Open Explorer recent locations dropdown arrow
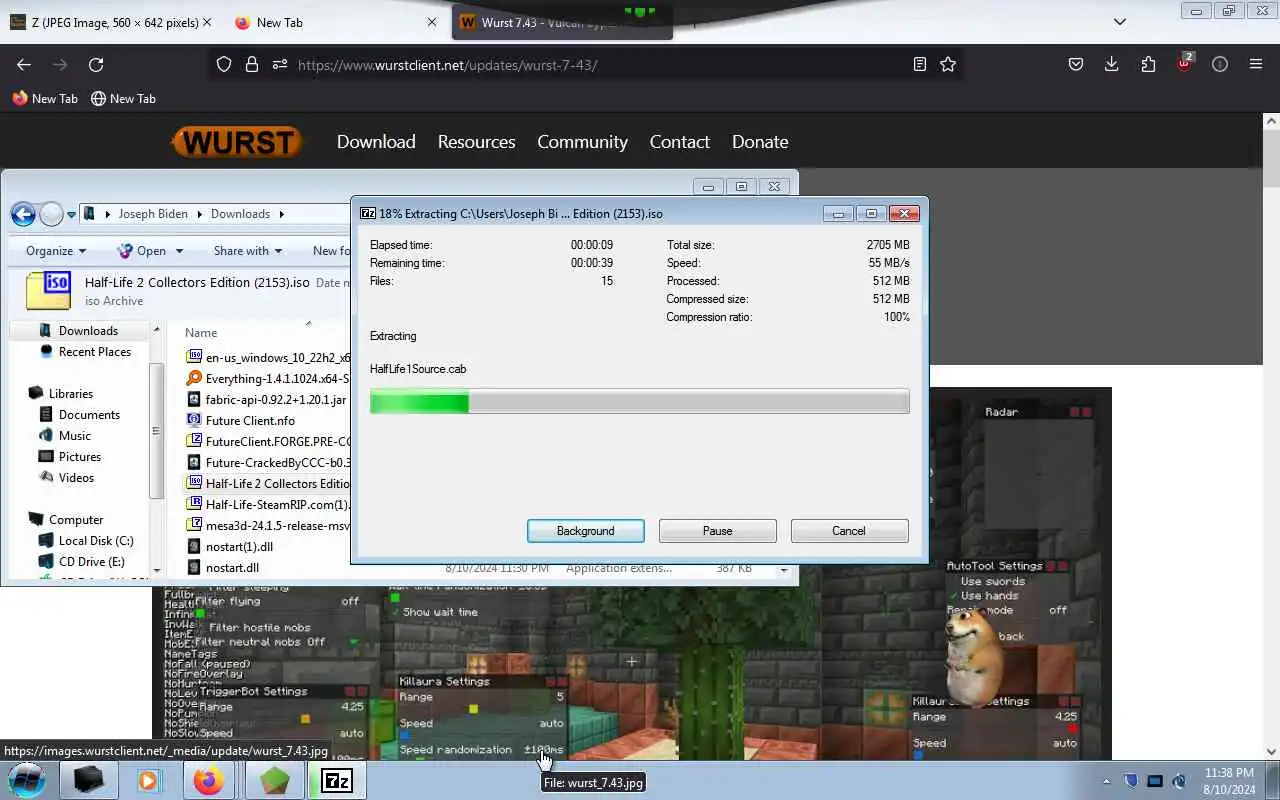The width and height of the screenshot is (1280, 800). (x=71, y=215)
